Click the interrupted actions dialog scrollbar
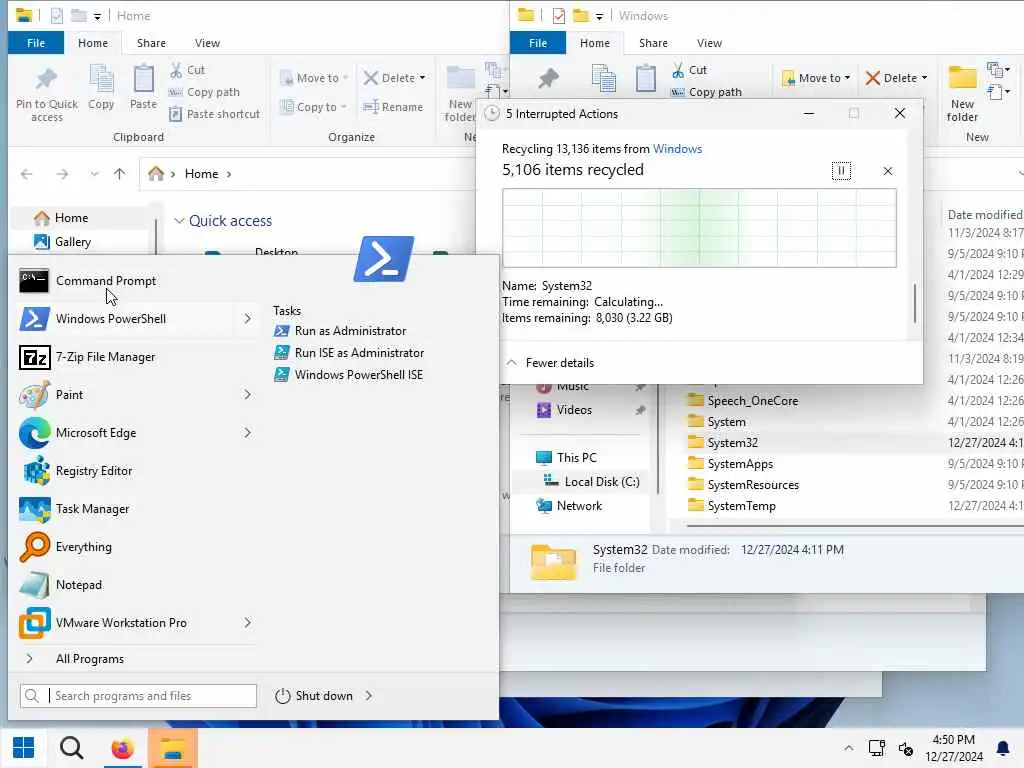Viewport: 1024px width, 768px height. coord(915,303)
